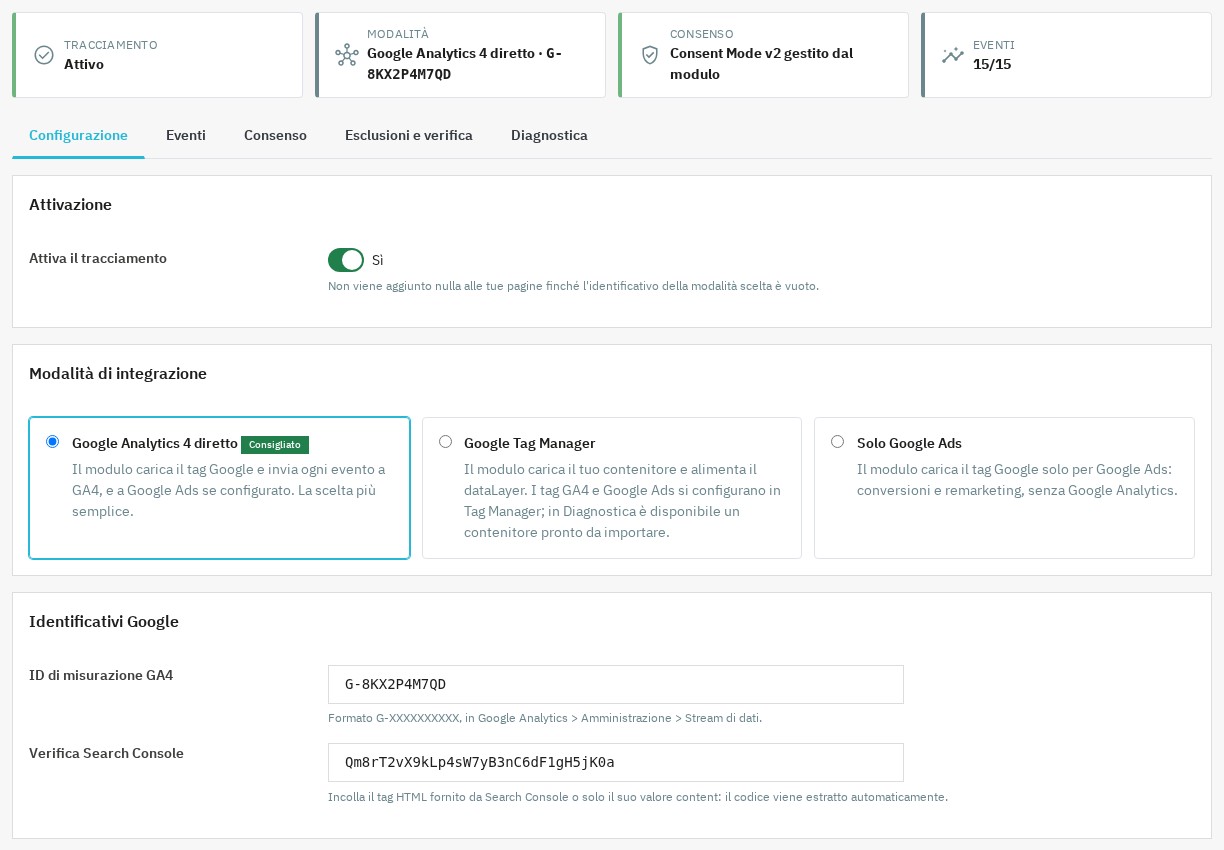Image resolution: width=1224 pixels, height=850 pixels.
Task: Click the Eventi 15/15 status card
Action: pyautogui.click(x=1066, y=55)
